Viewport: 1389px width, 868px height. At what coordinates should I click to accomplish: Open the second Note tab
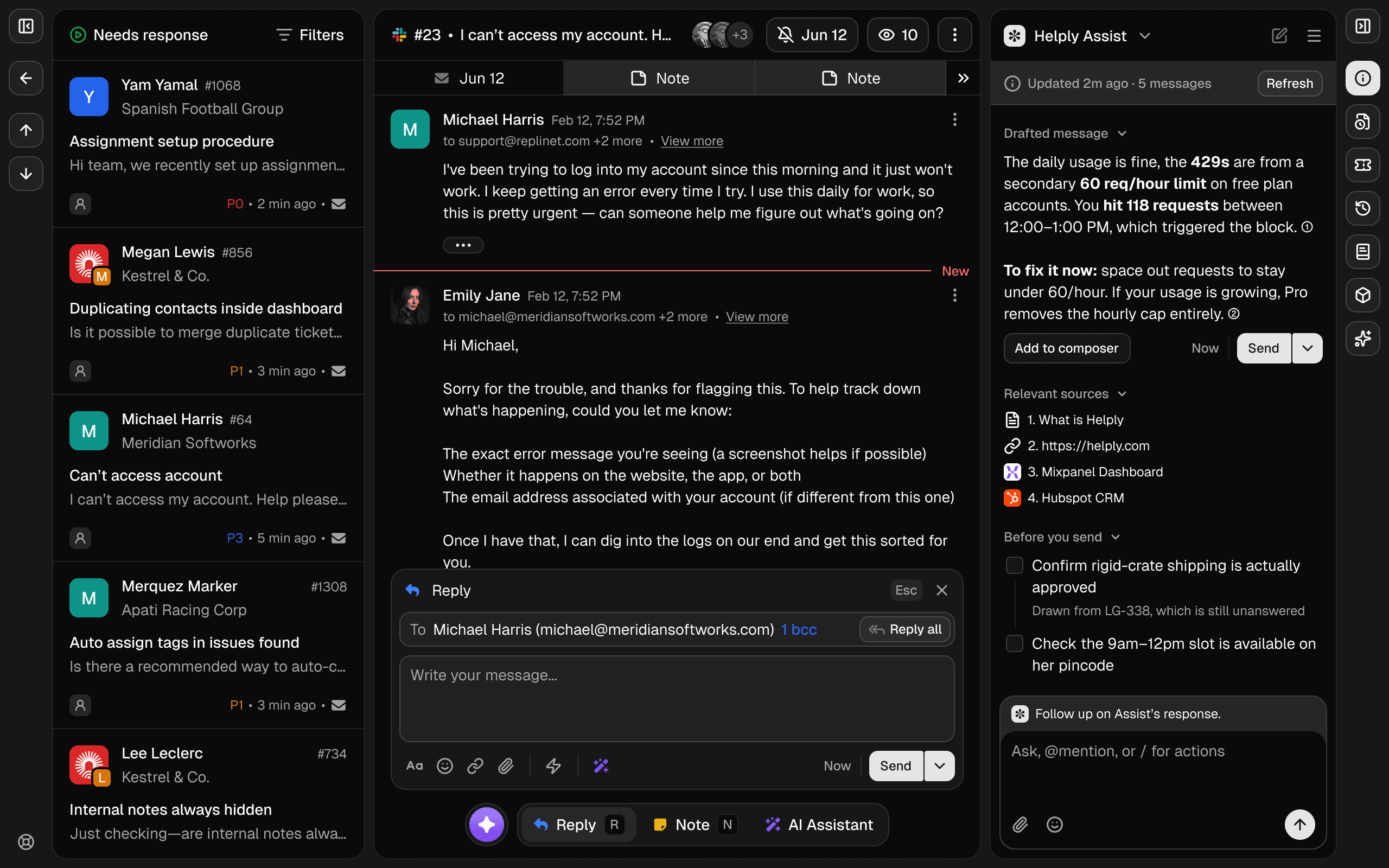[x=850, y=78]
